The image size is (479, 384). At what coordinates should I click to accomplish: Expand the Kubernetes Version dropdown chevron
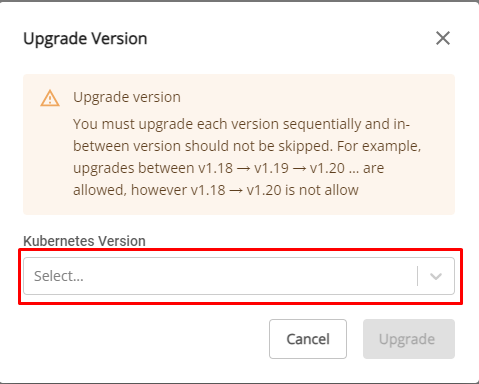[436, 276]
